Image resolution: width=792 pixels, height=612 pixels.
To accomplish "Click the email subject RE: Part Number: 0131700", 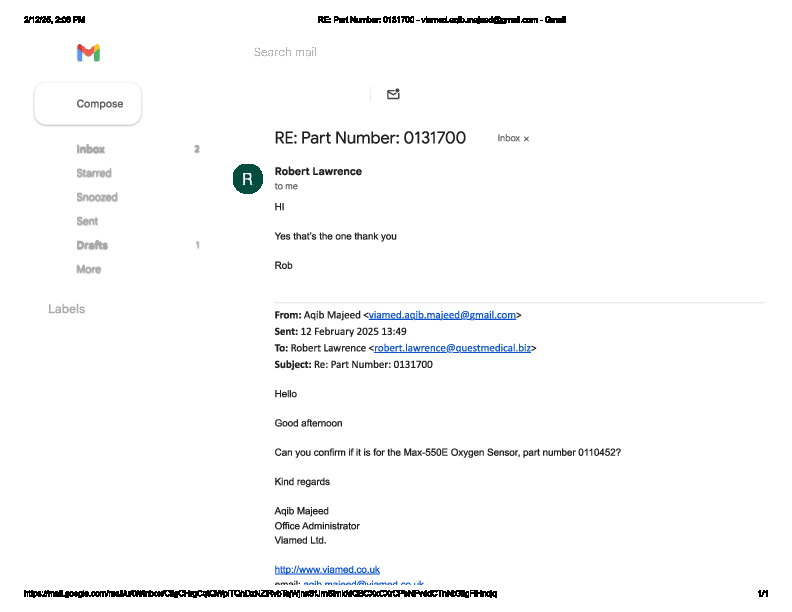I will pyautogui.click(x=370, y=138).
